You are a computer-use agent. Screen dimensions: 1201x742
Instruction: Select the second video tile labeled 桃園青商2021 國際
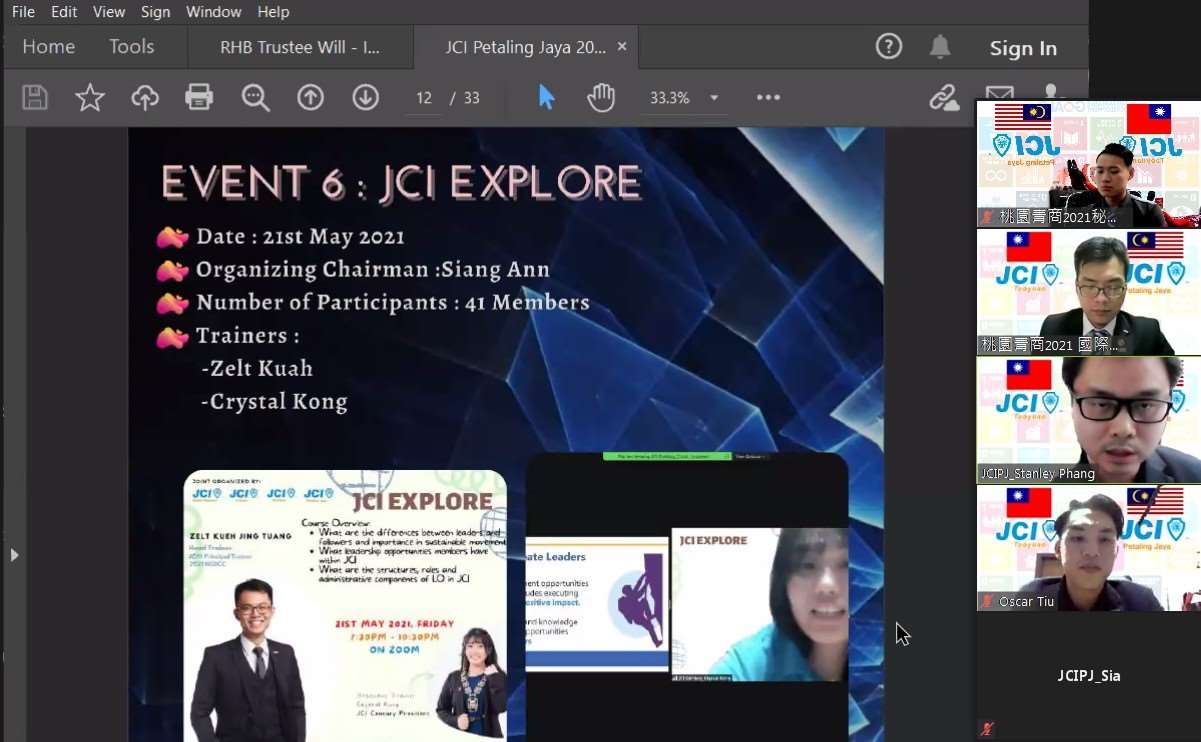[x=1089, y=292]
